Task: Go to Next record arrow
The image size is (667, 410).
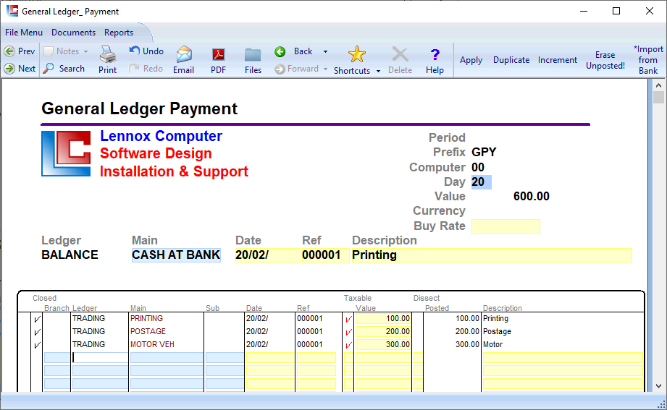Action: pyautogui.click(x=9, y=69)
